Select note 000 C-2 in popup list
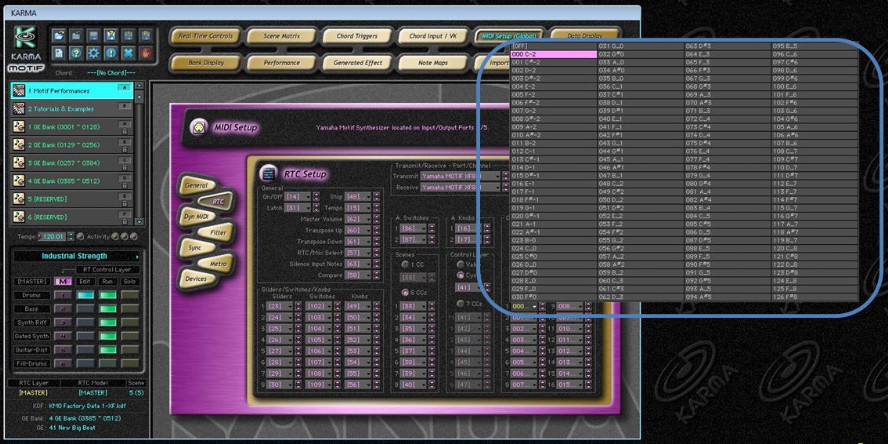 click(x=553, y=54)
